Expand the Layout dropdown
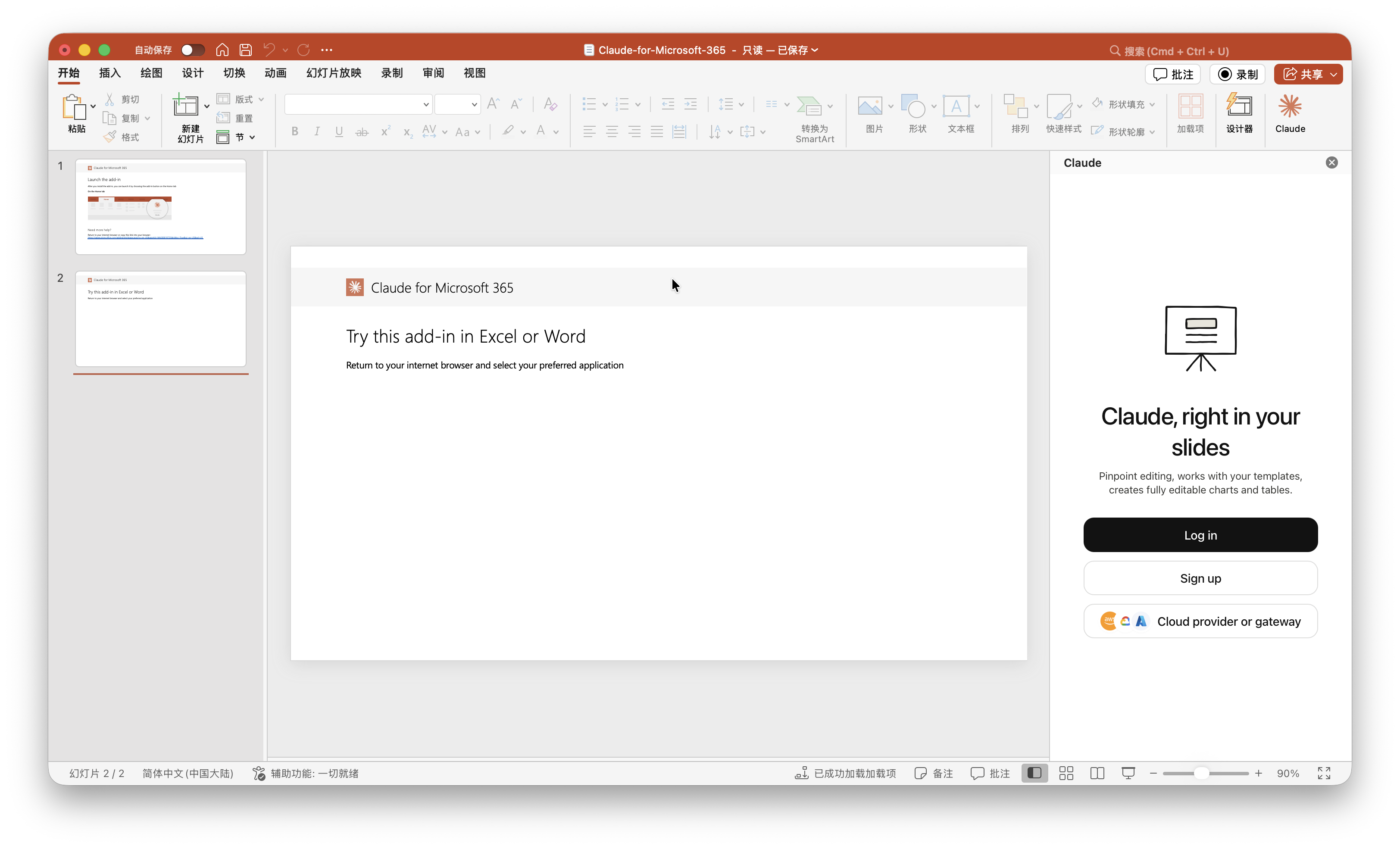 [261, 100]
